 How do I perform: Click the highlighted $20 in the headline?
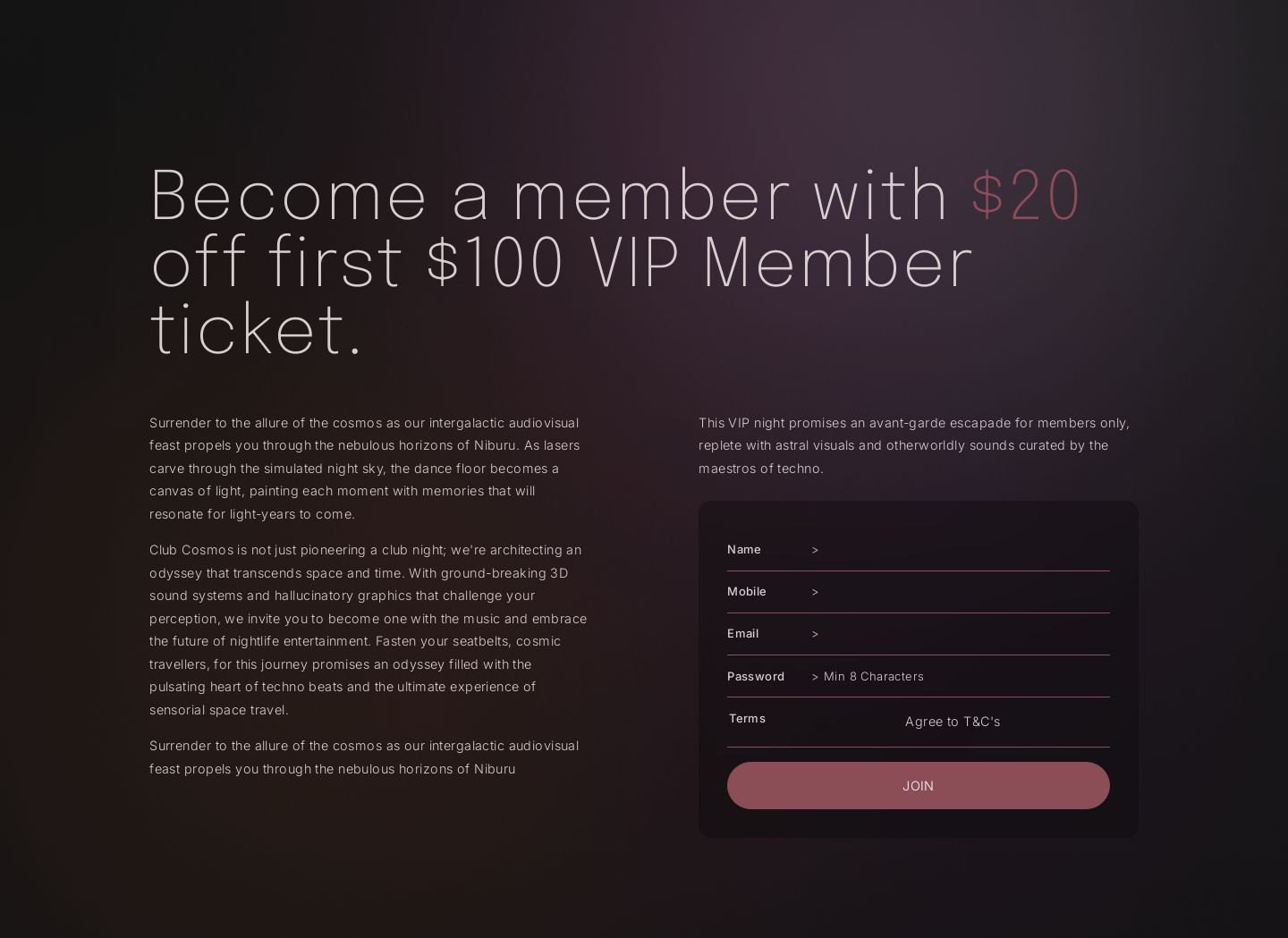tap(1026, 194)
